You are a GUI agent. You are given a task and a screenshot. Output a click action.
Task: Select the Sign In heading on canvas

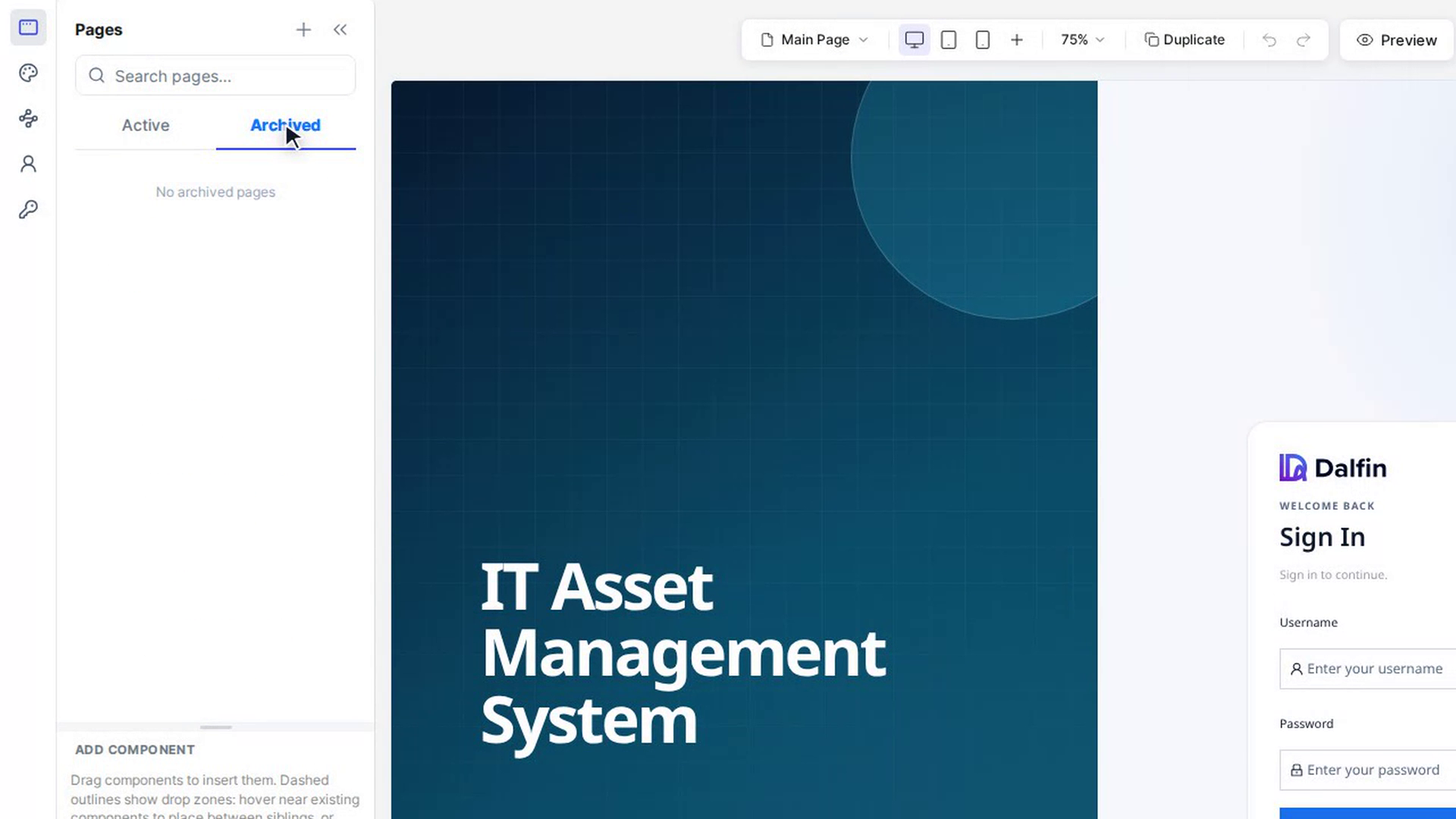1322,537
